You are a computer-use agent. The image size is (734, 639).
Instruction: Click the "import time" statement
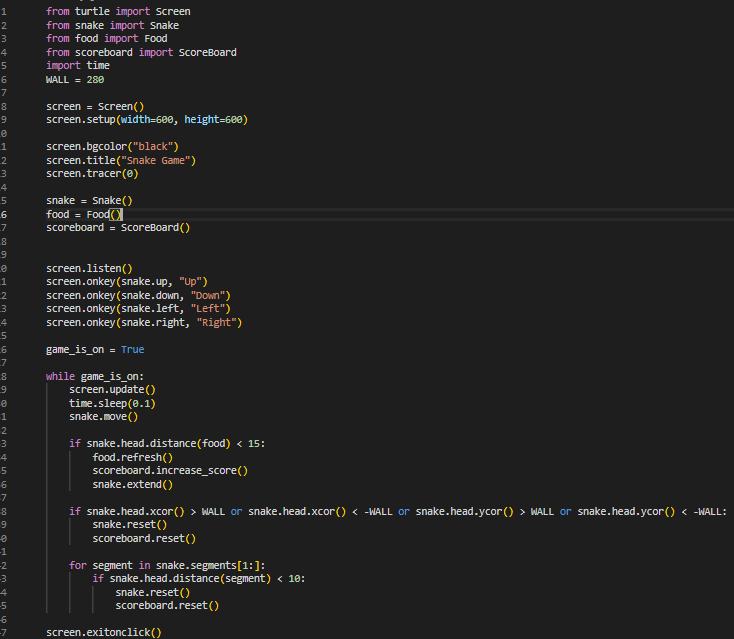point(78,66)
